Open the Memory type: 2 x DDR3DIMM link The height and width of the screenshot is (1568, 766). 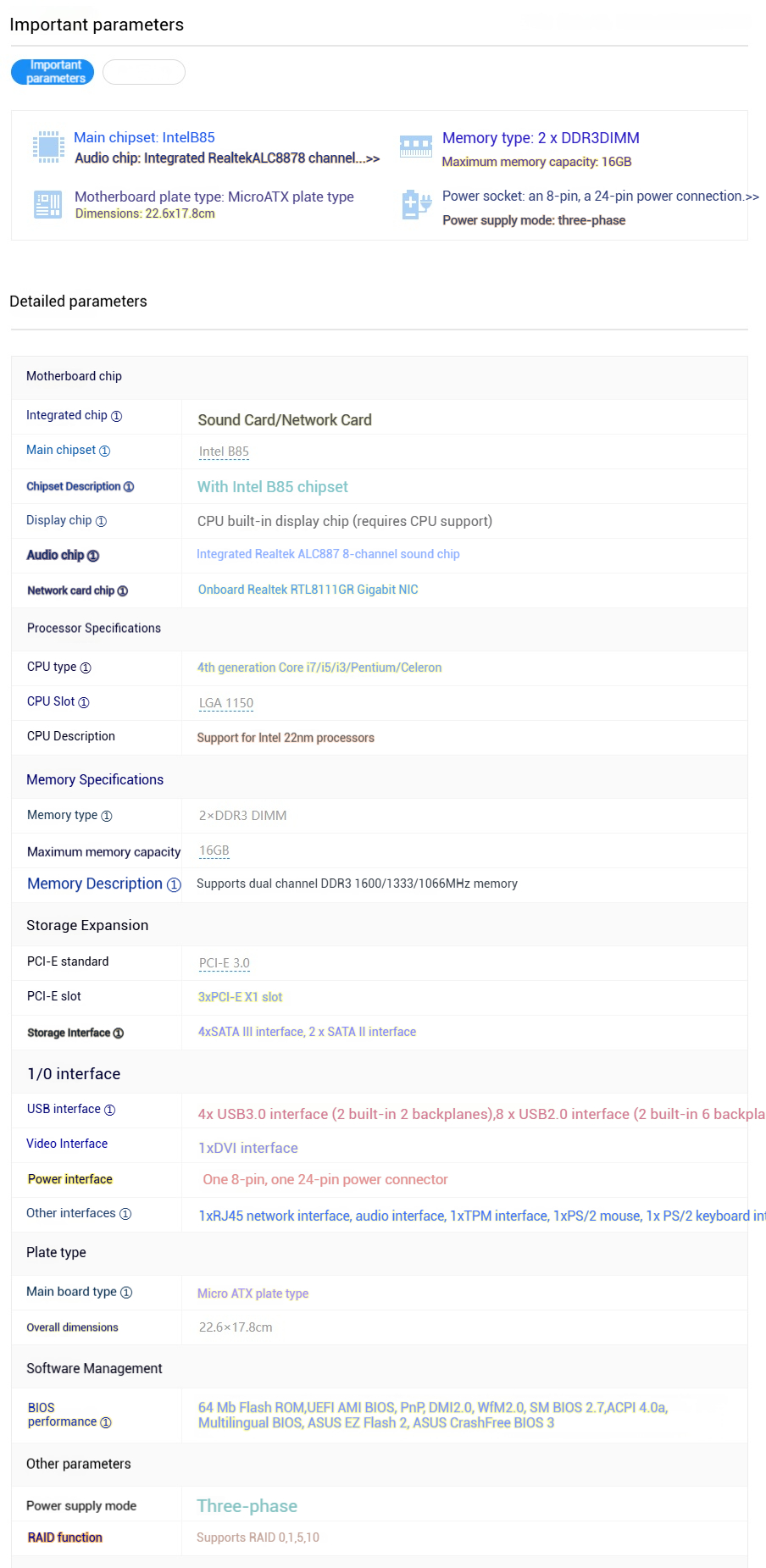pos(541,138)
